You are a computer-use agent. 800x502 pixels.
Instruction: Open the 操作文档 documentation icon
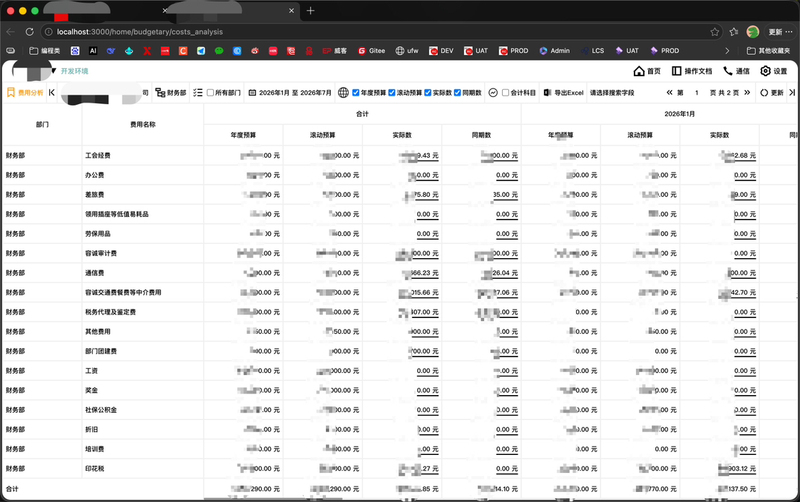677,71
